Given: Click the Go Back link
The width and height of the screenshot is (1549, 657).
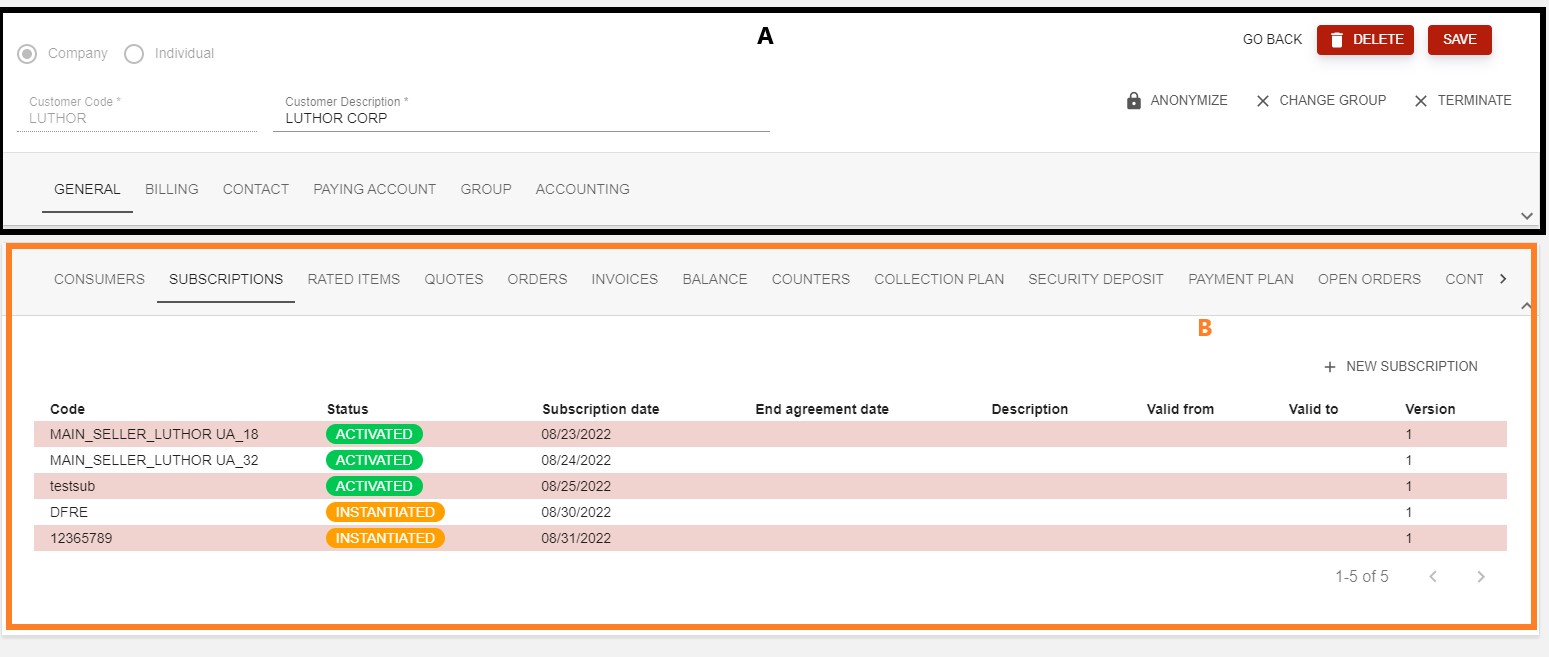Looking at the screenshot, I should coord(1272,40).
